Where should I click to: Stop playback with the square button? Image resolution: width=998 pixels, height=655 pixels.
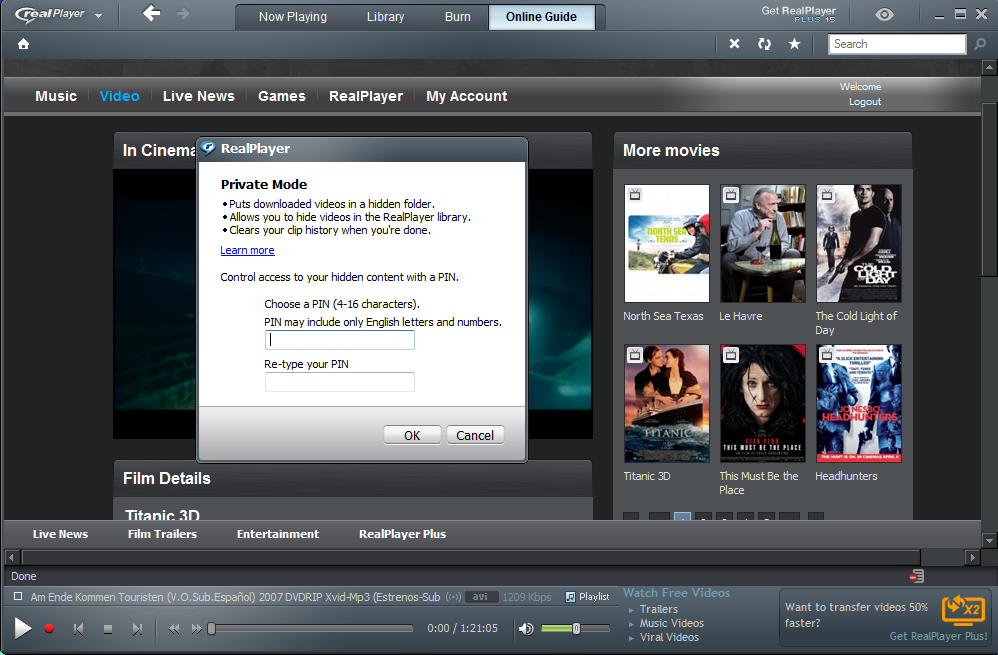coord(108,629)
